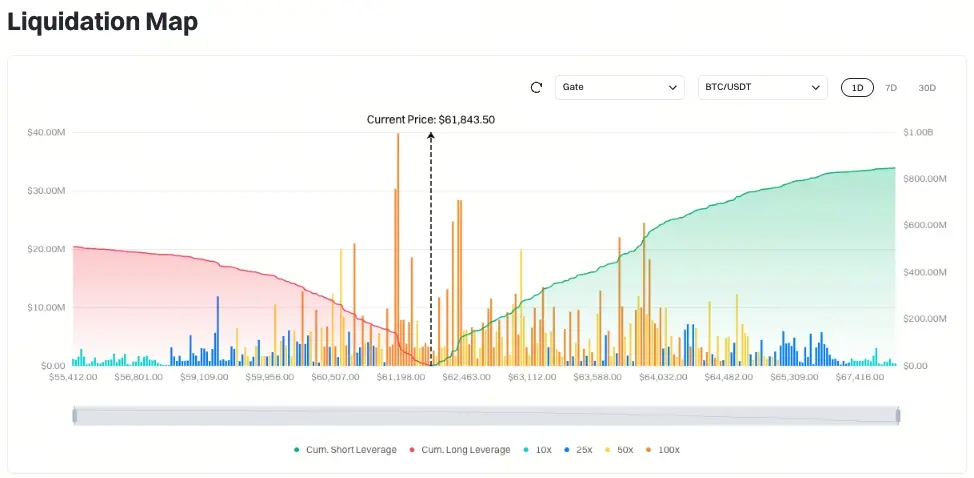
Task: Open the Gate exchange dropdown
Action: (620, 88)
